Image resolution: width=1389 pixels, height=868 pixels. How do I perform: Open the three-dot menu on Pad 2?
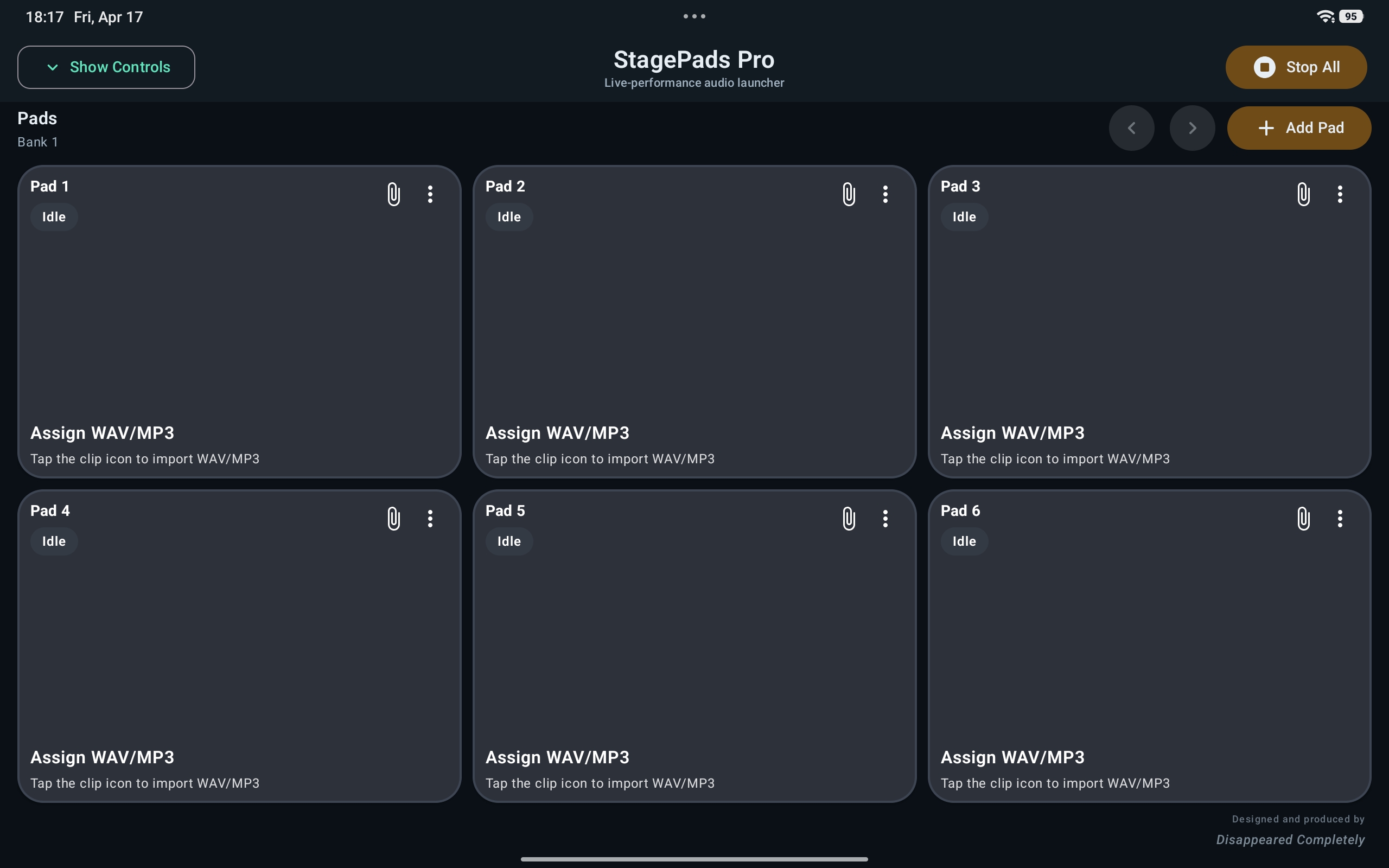pos(885,194)
